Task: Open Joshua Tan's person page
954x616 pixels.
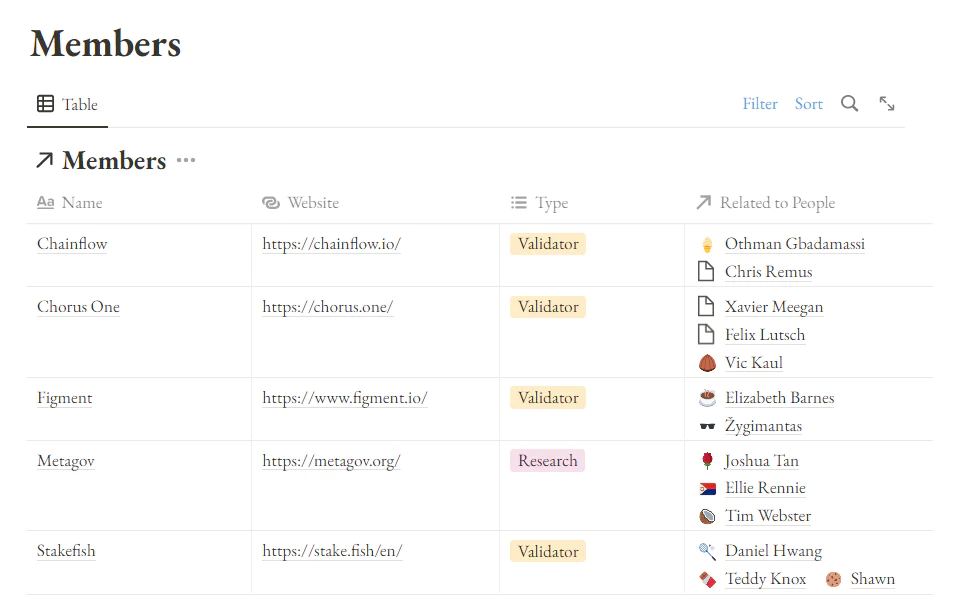Action: click(761, 461)
